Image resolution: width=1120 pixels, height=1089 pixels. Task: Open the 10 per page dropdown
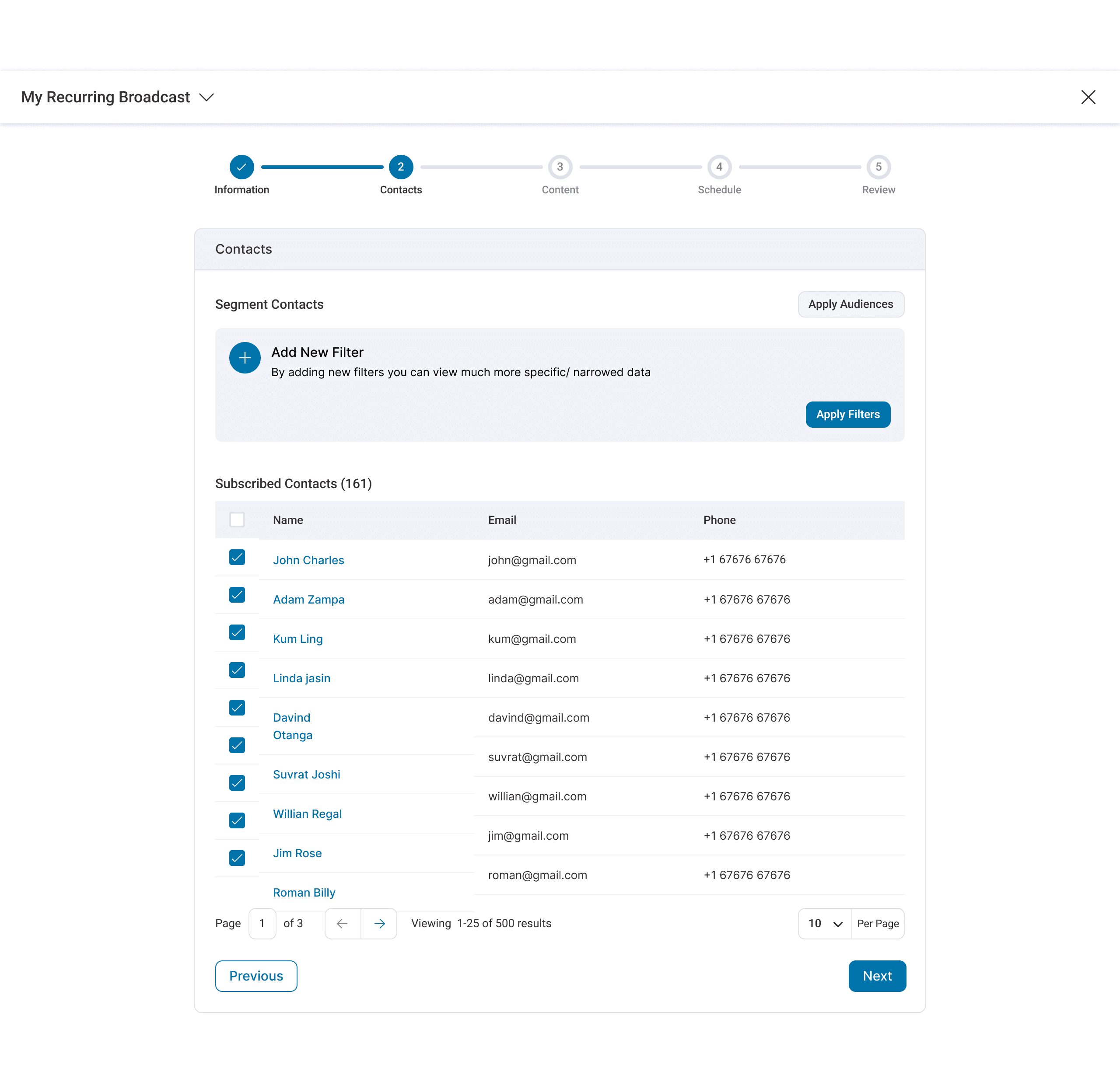tap(824, 923)
